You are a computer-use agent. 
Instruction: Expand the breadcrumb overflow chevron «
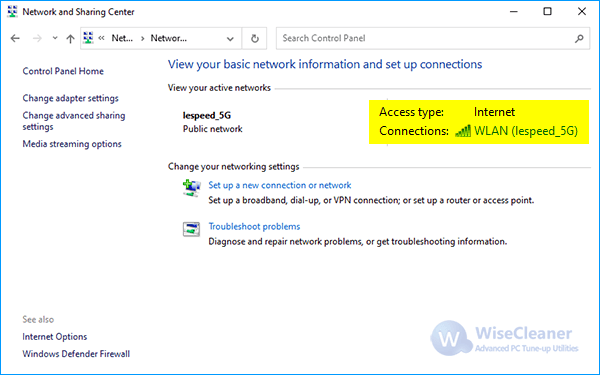101,38
